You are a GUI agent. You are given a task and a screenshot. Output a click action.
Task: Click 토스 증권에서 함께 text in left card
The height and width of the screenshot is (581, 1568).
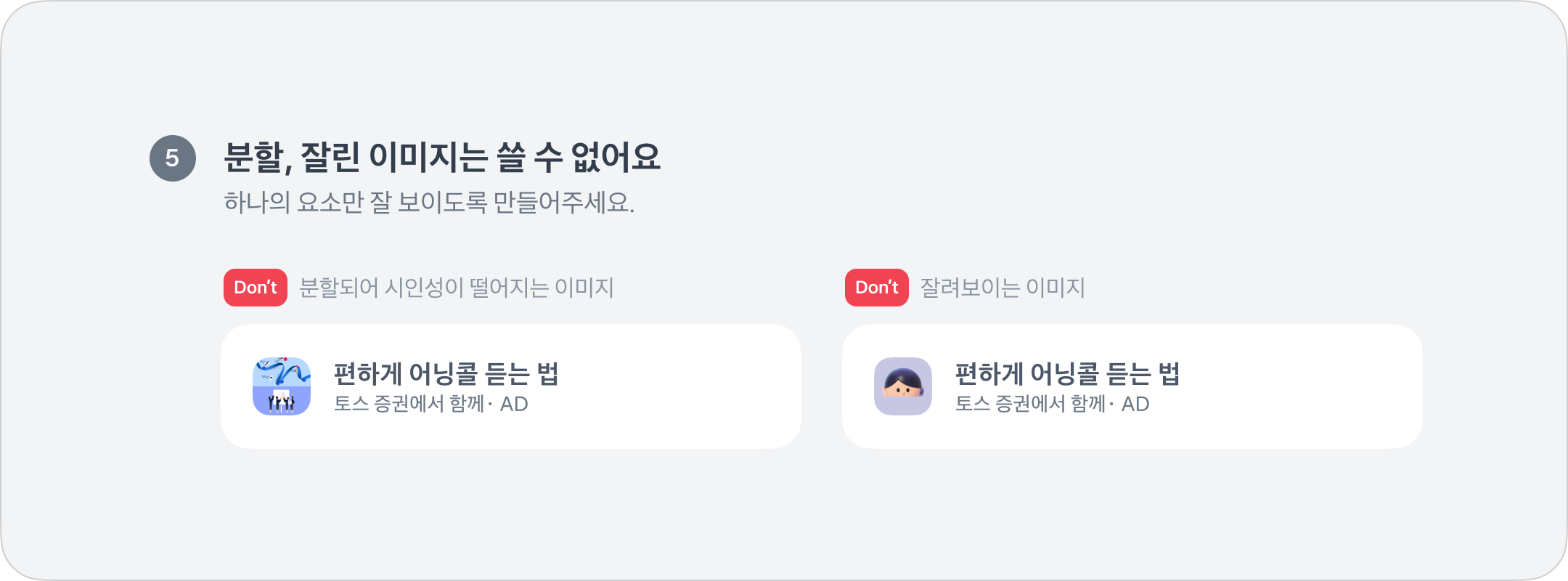[x=409, y=404]
